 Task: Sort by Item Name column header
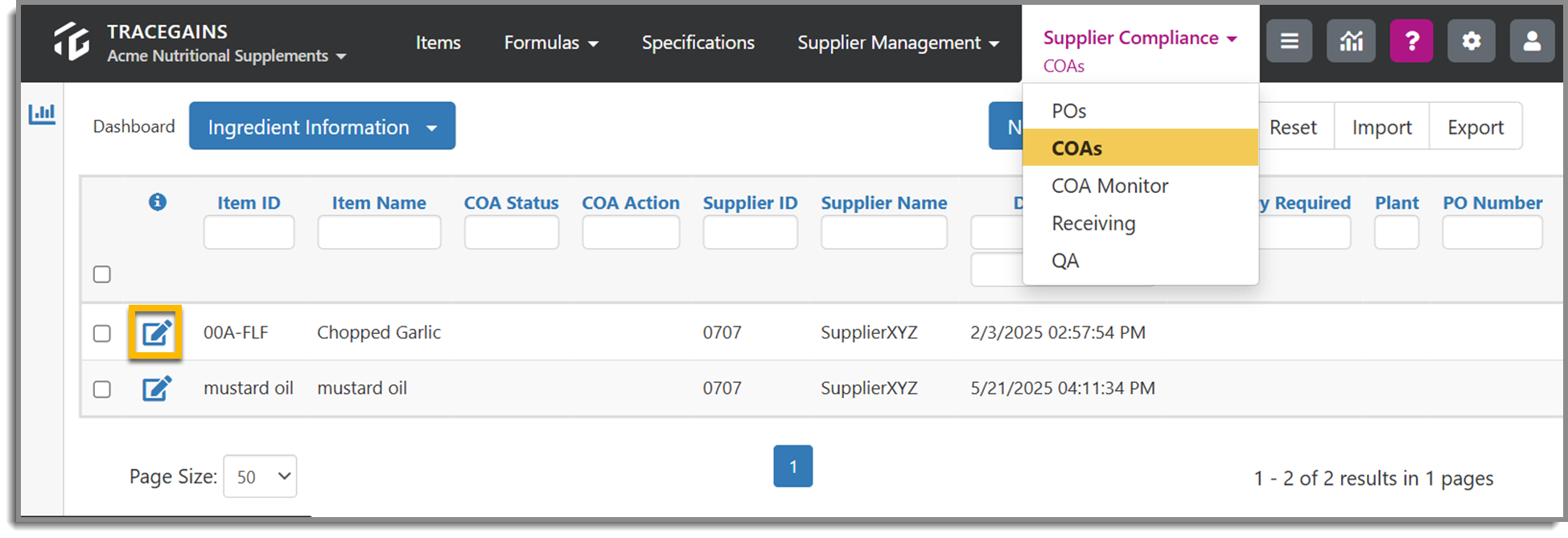click(379, 203)
